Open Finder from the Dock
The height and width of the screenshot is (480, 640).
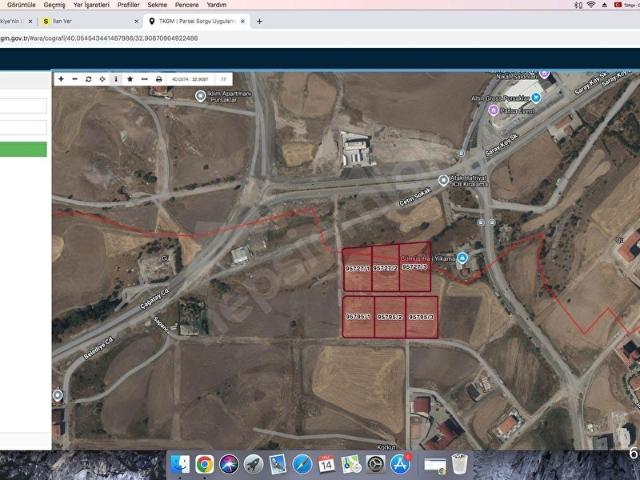(x=180, y=464)
